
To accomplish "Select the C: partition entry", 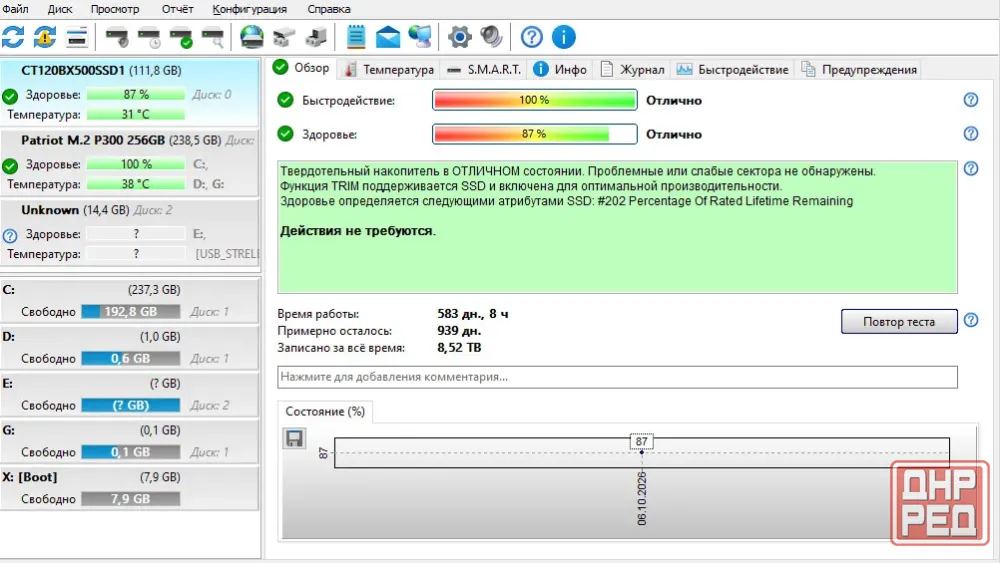I will point(129,300).
